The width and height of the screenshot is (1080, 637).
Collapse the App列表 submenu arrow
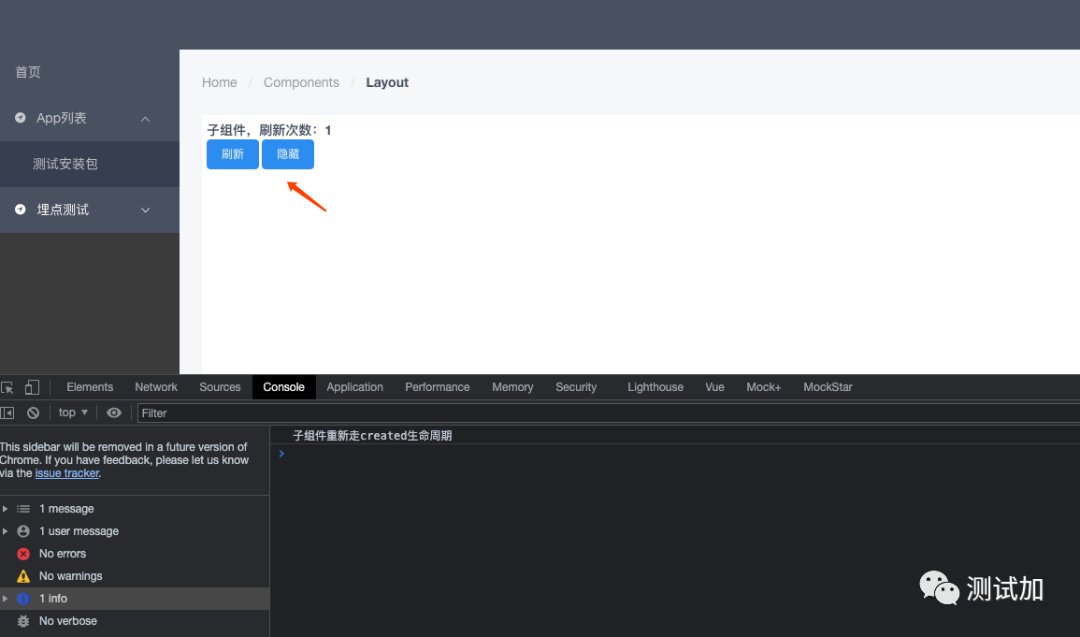click(145, 119)
